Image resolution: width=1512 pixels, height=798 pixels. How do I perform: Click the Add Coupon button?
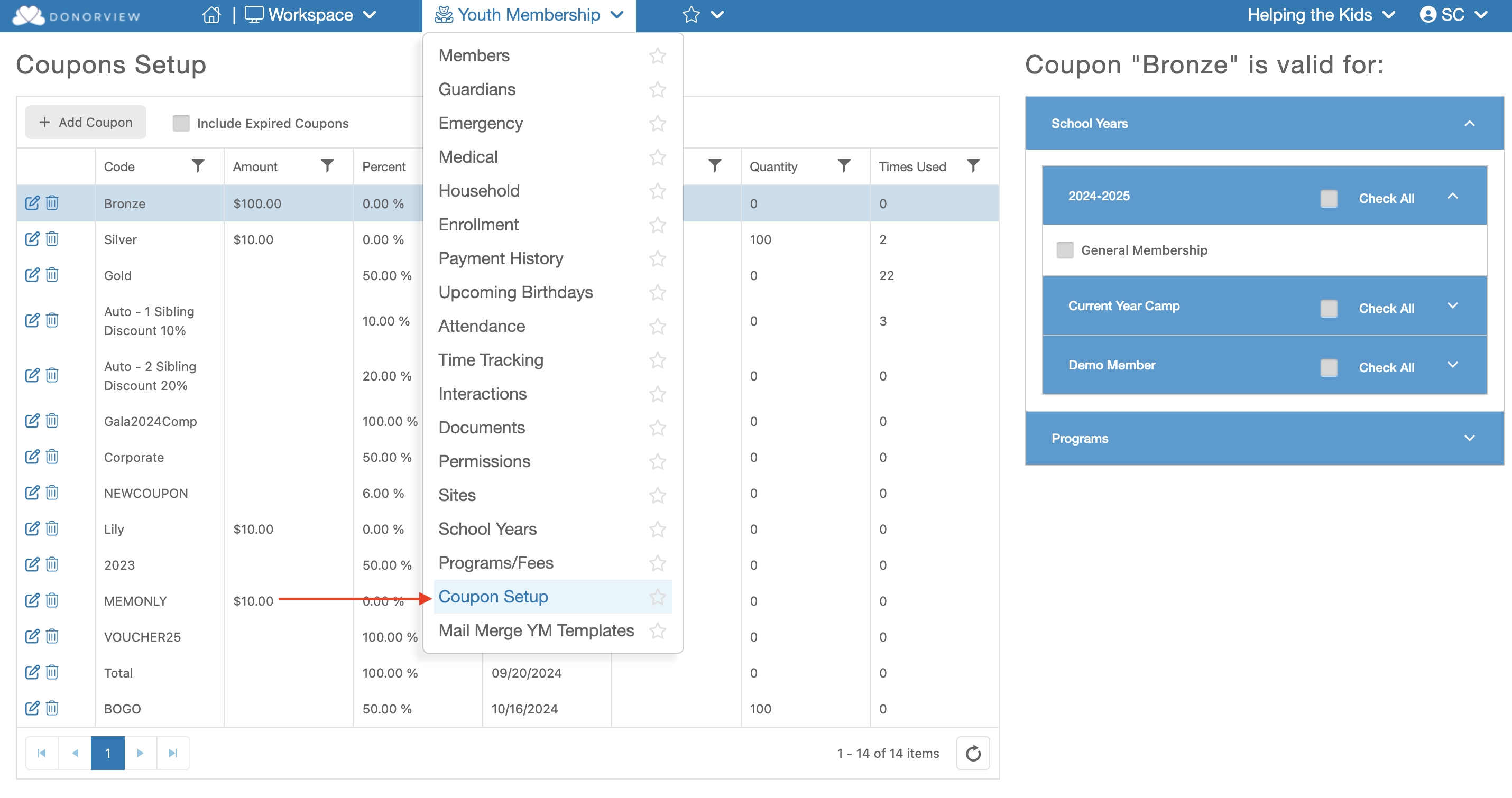[x=86, y=122]
